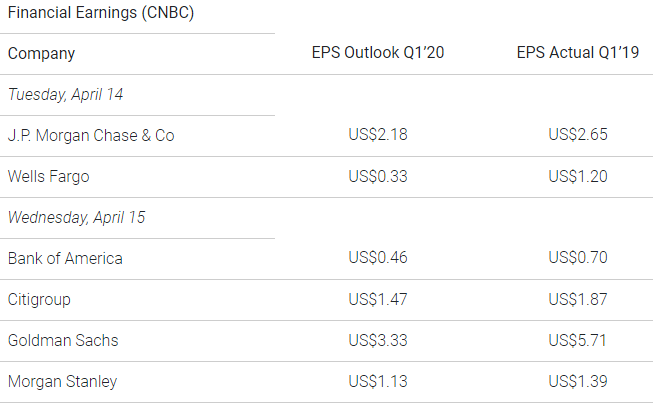653x411 pixels.
Task: Select the Company column header
Action: click(x=41, y=54)
